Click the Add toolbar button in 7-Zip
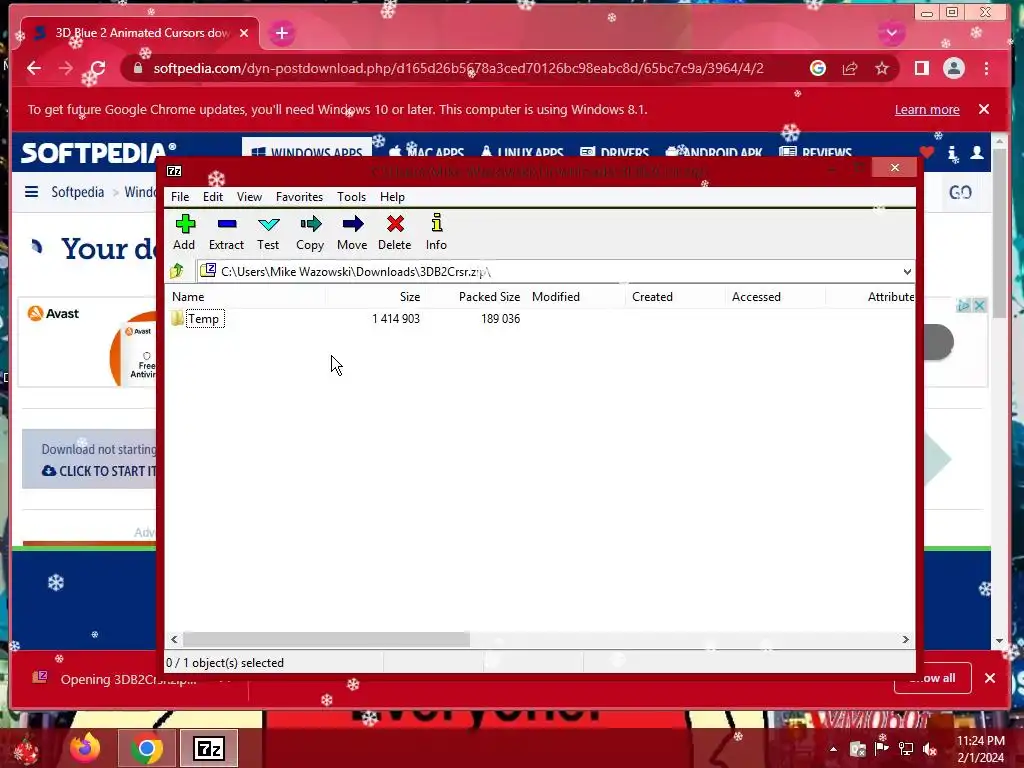The image size is (1024, 768). 185,232
